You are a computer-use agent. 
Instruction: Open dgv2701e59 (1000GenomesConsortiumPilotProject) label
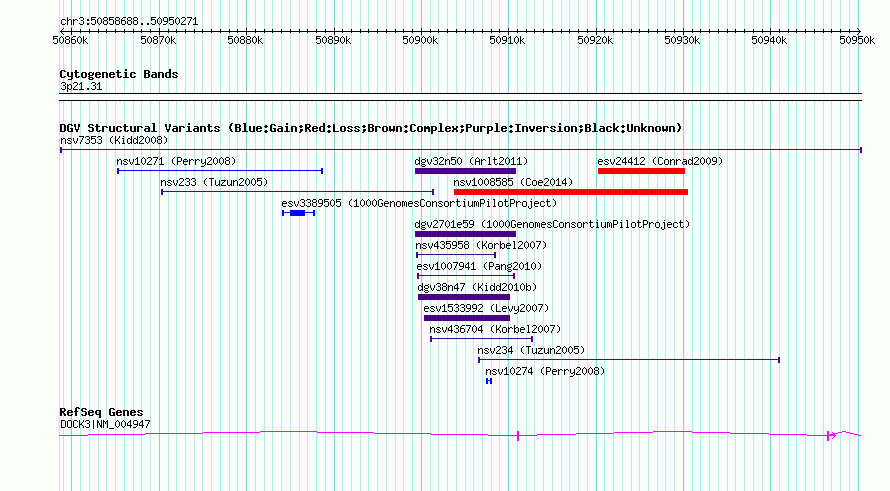(552, 224)
